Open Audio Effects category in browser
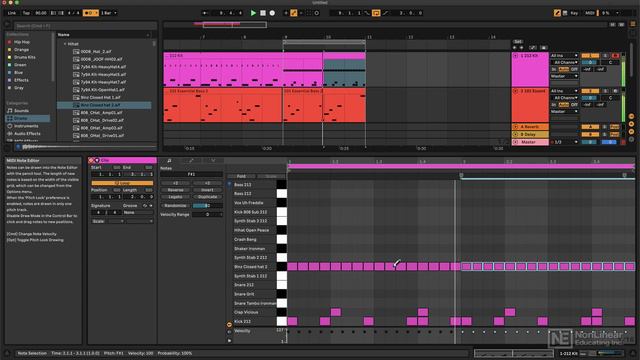This screenshot has height=360, width=640. coord(27,134)
